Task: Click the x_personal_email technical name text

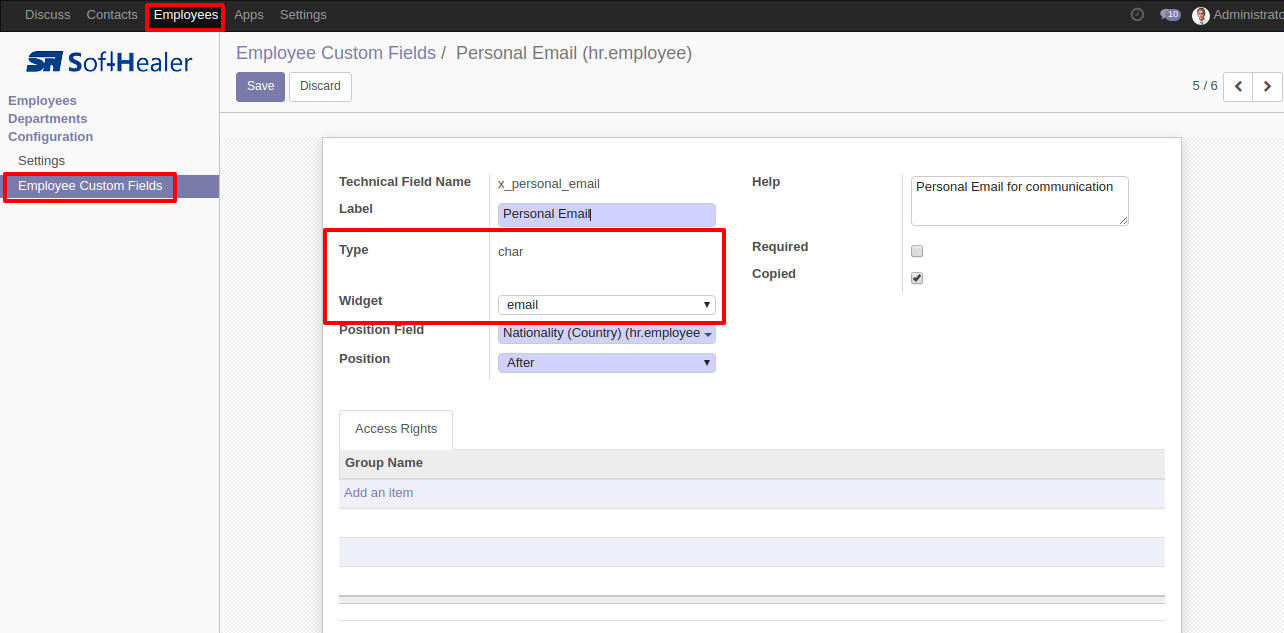Action: click(x=549, y=184)
